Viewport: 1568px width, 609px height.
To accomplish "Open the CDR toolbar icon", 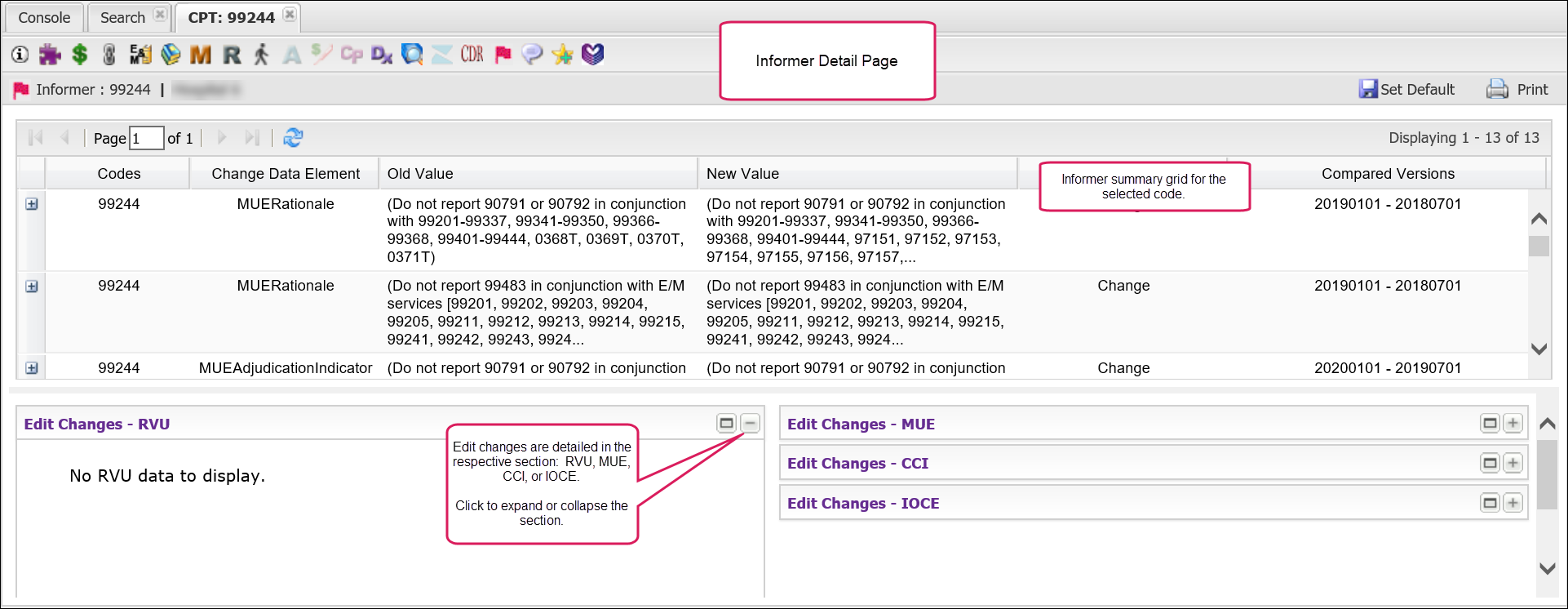I will (x=472, y=55).
